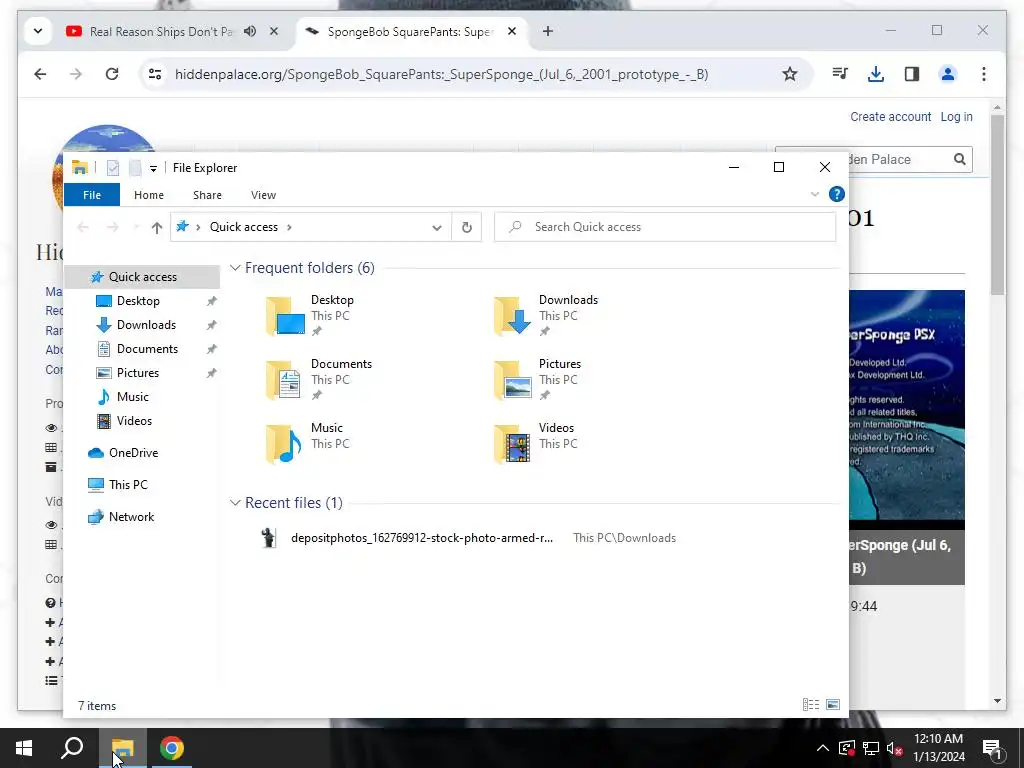
Task: Select Pictures in the navigation pane
Action: click(137, 373)
